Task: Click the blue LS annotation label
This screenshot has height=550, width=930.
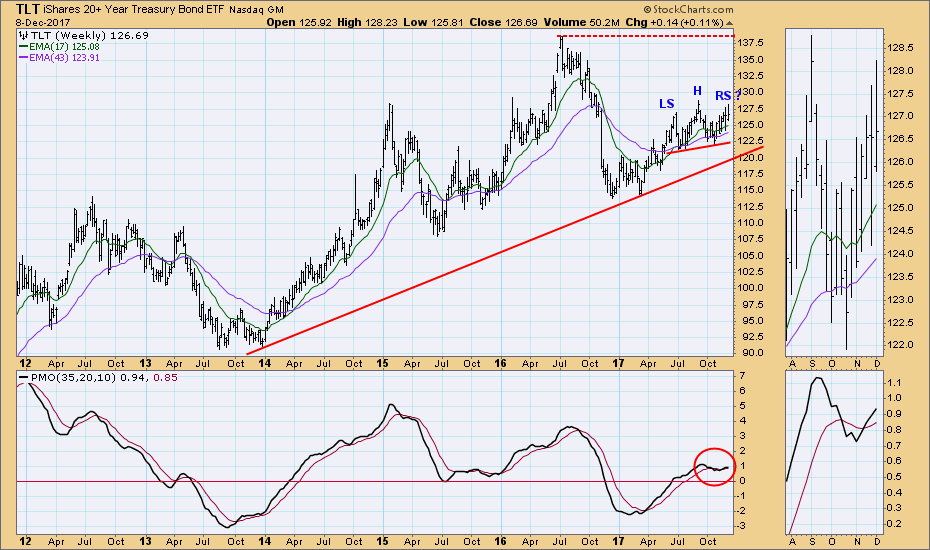Action: pos(667,104)
